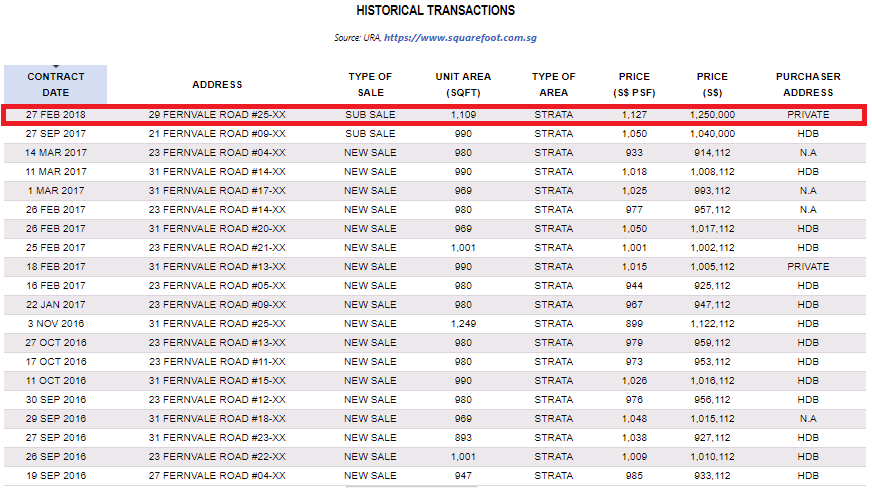
Task: Select price 1,002,112 cell
Action: click(x=712, y=247)
